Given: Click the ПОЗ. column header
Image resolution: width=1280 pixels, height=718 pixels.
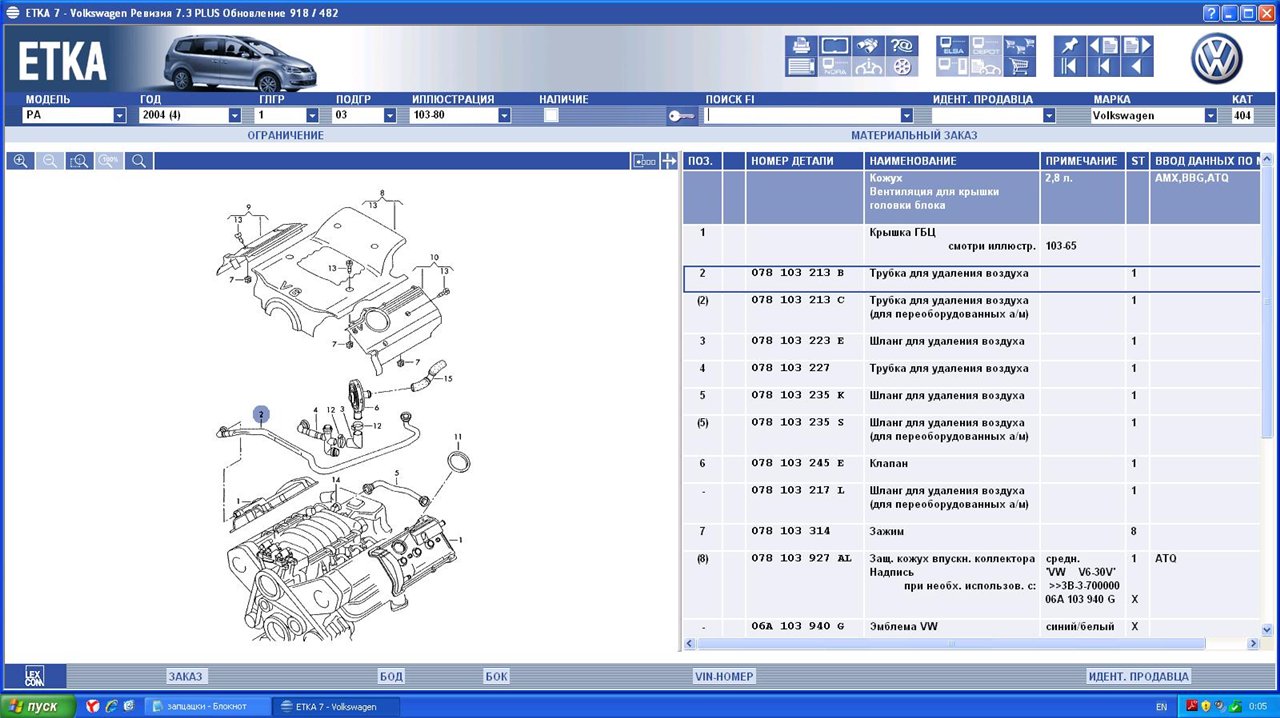Looking at the screenshot, I should click(703, 160).
